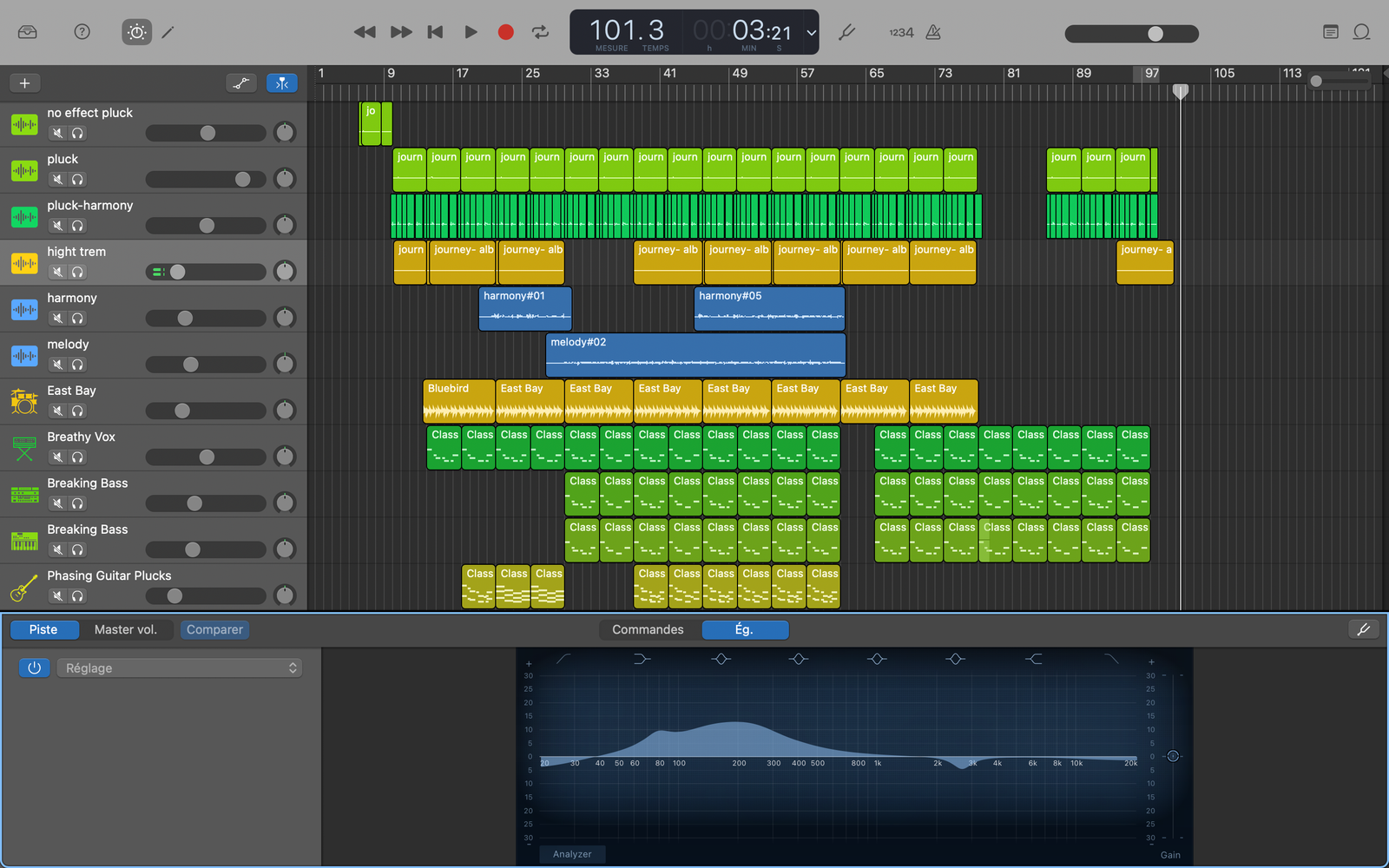Open the Editors pencil icon

[x=168, y=32]
